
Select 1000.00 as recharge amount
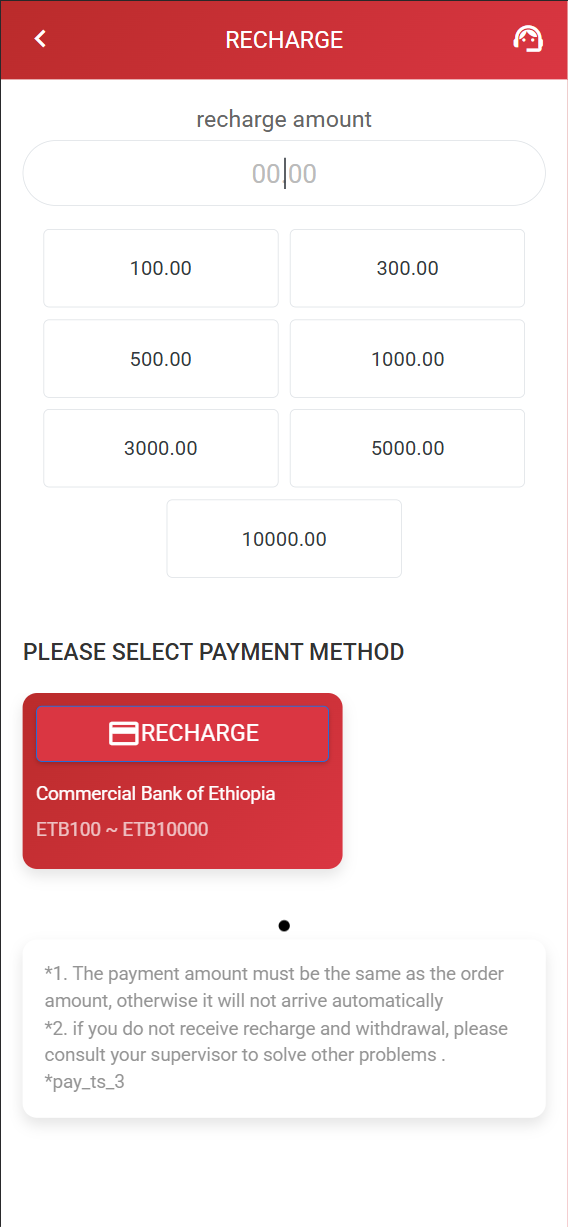pyautogui.click(x=407, y=359)
